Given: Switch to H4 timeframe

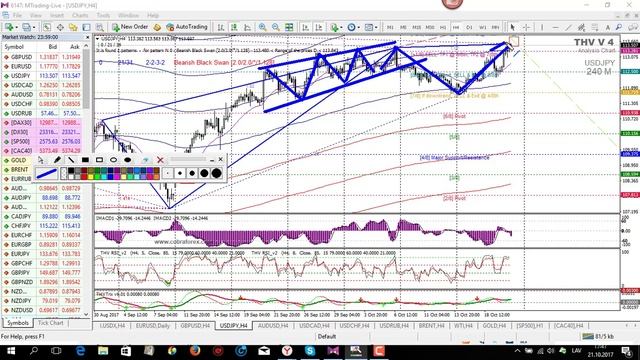Looking at the screenshot, I should [x=456, y=27].
